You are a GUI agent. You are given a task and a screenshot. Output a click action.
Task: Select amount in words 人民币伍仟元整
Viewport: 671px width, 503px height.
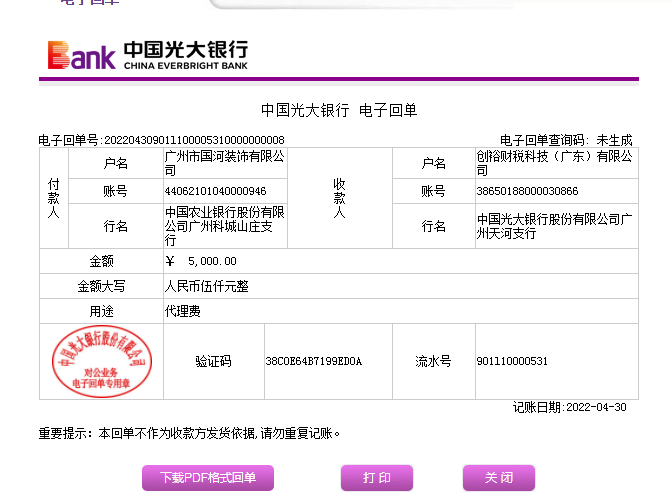(206, 286)
